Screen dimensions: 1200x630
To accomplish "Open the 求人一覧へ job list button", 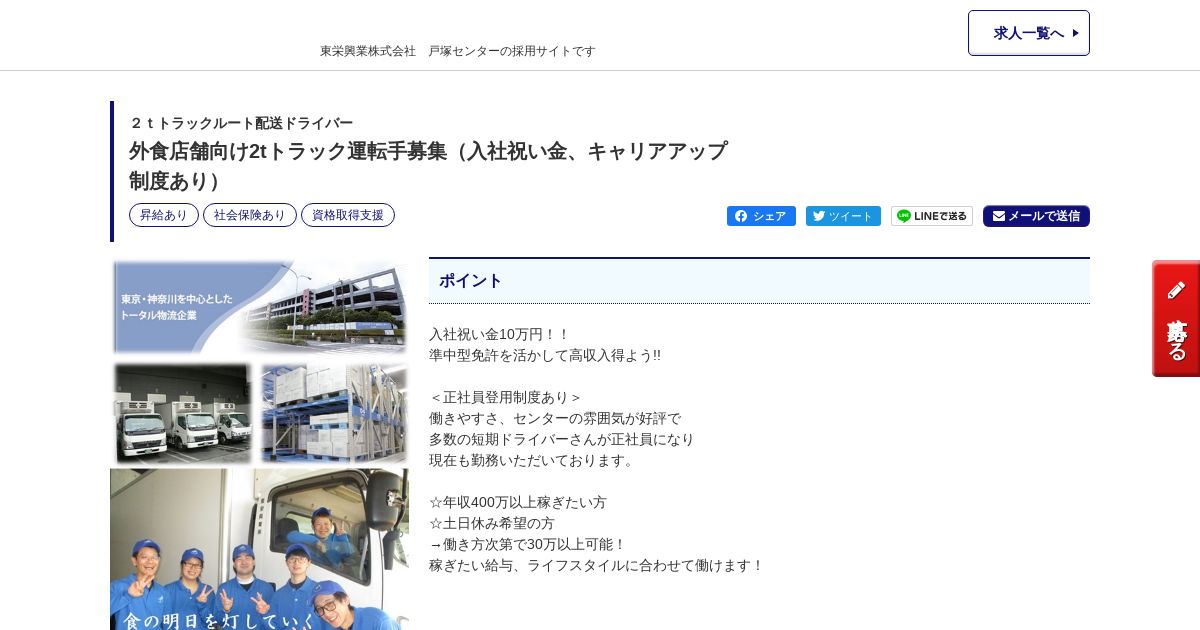I will pos(1028,33).
